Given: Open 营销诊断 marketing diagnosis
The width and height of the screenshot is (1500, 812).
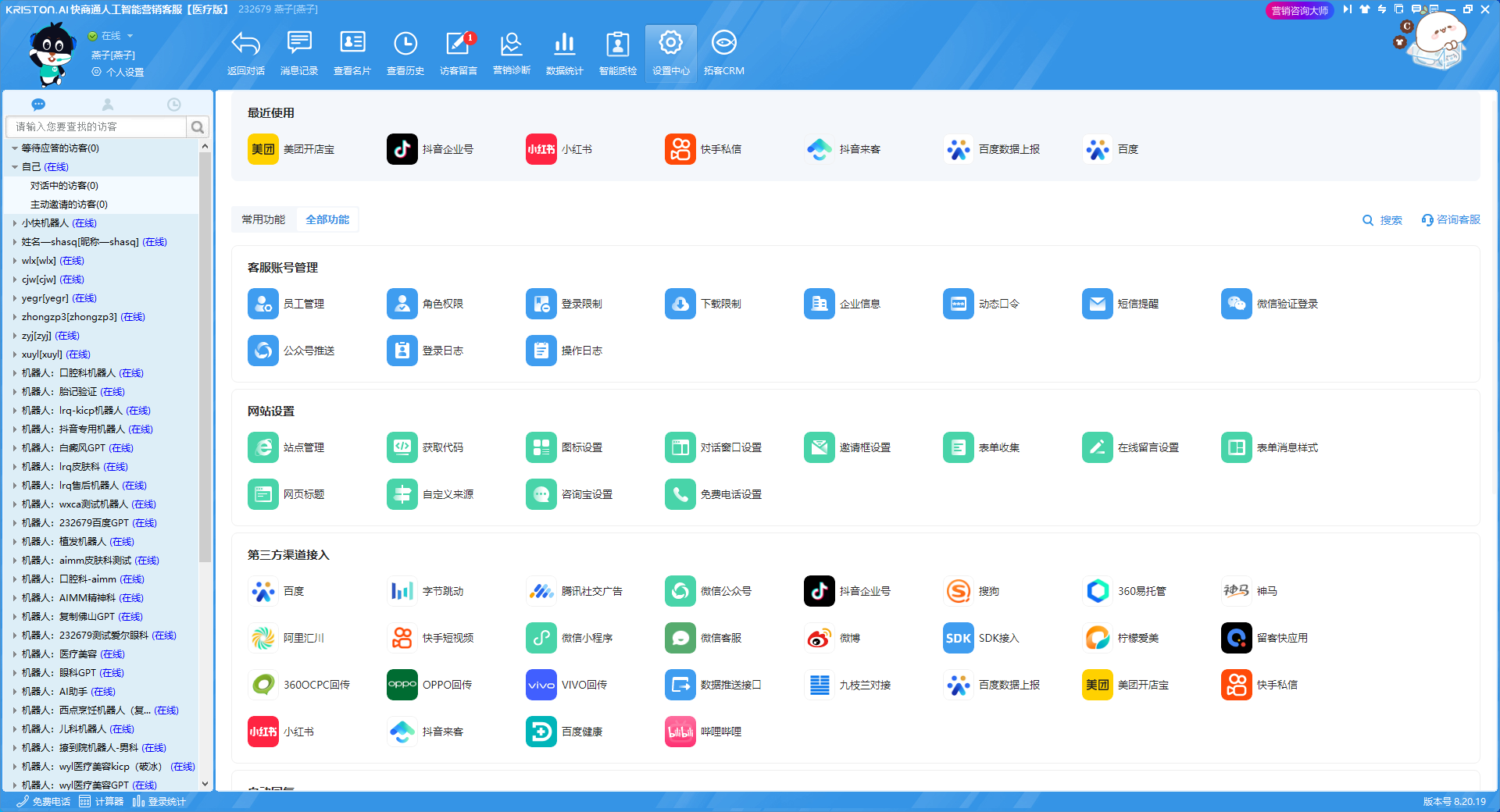Looking at the screenshot, I should pyautogui.click(x=512, y=53).
